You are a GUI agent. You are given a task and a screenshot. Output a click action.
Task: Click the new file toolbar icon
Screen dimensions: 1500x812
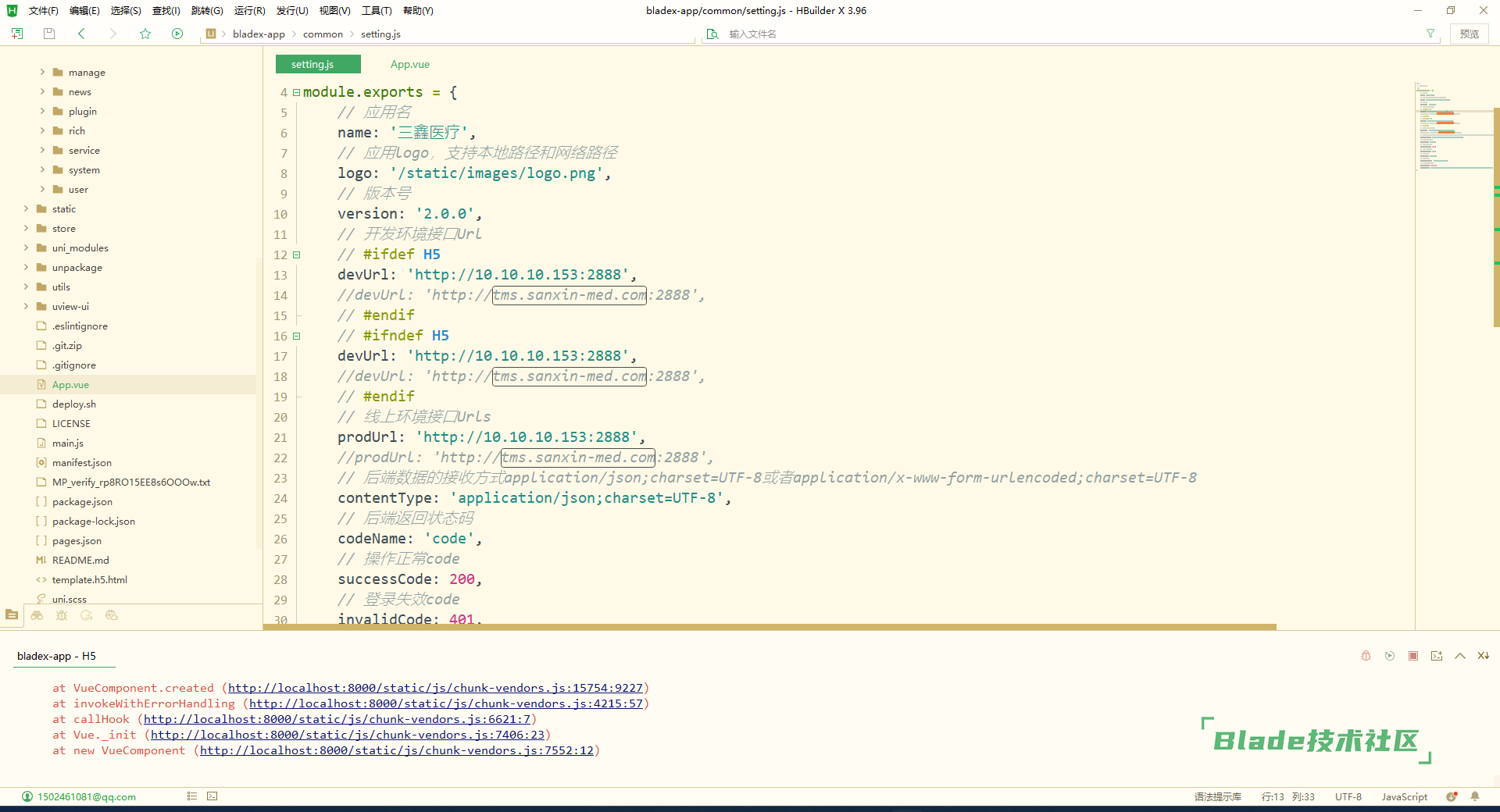click(17, 34)
